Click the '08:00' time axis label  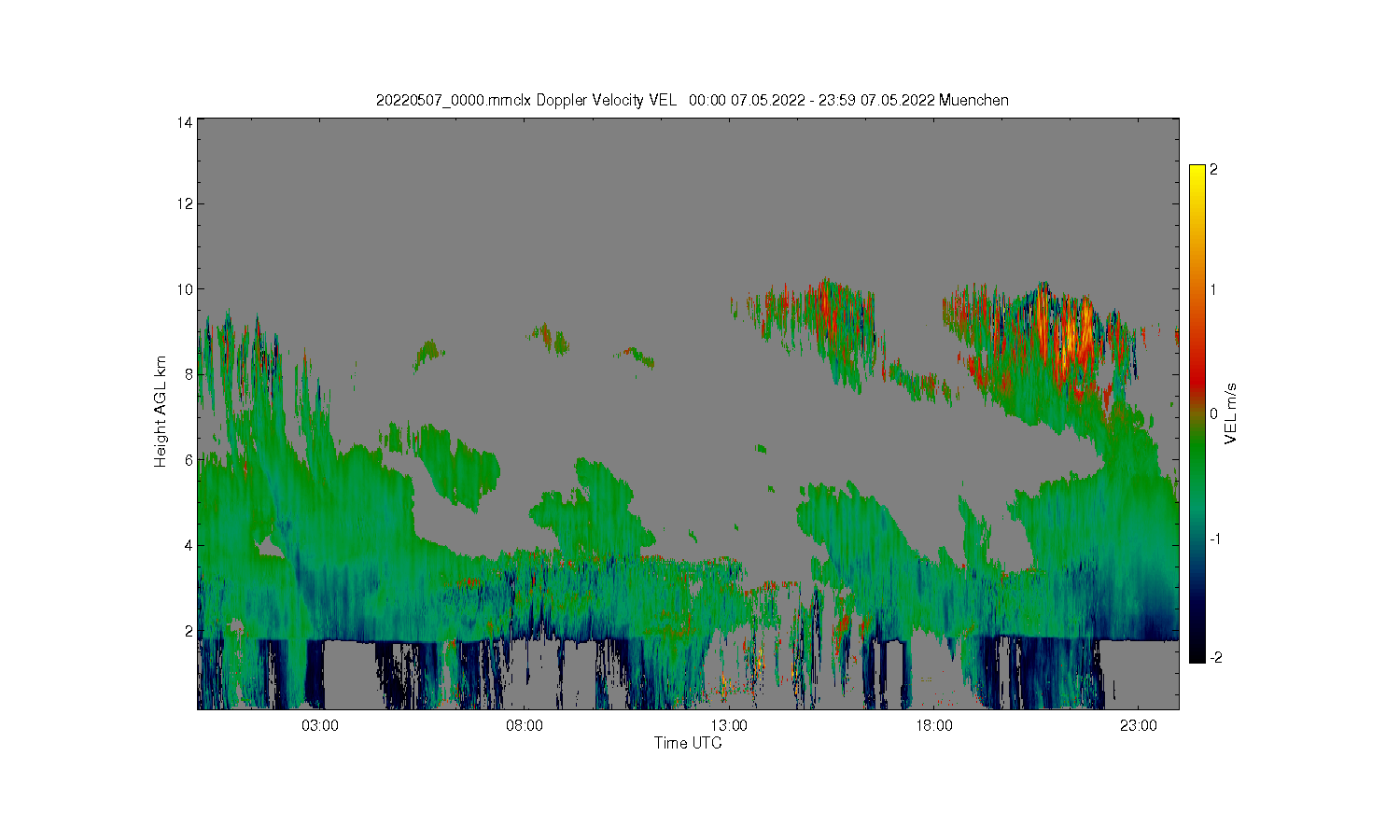click(525, 725)
